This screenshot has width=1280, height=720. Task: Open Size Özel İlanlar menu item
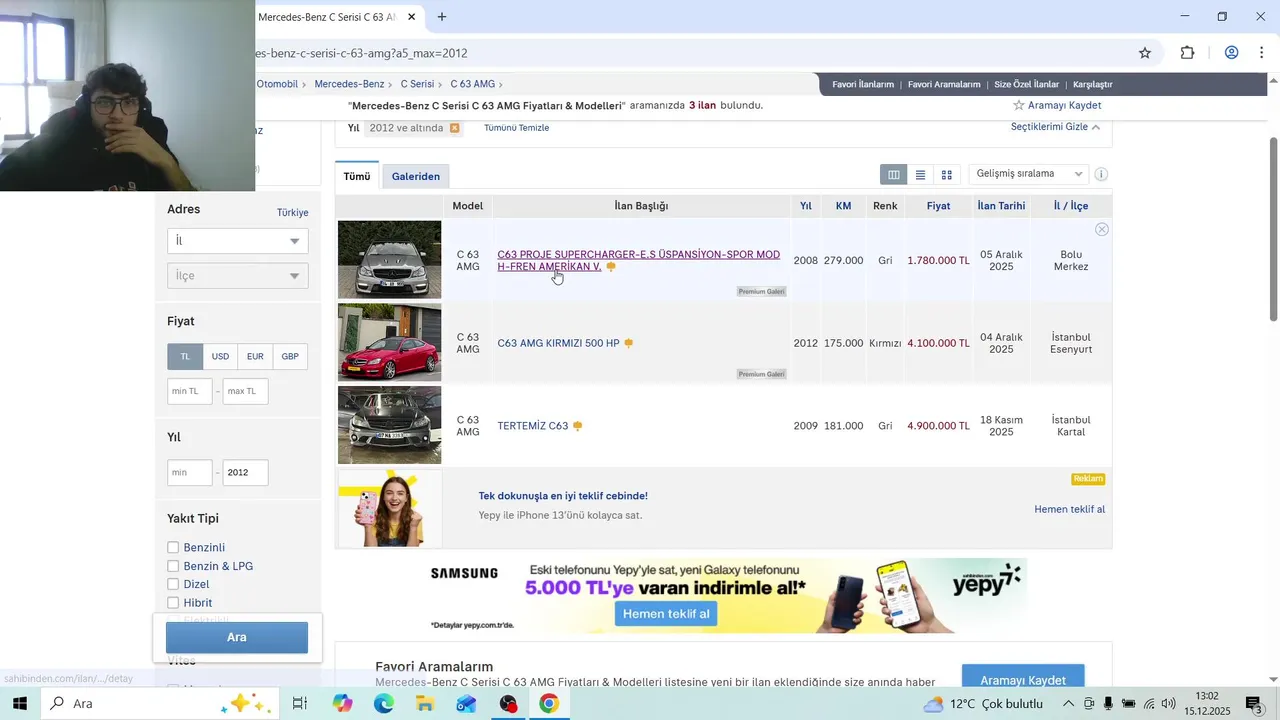tap(1027, 85)
